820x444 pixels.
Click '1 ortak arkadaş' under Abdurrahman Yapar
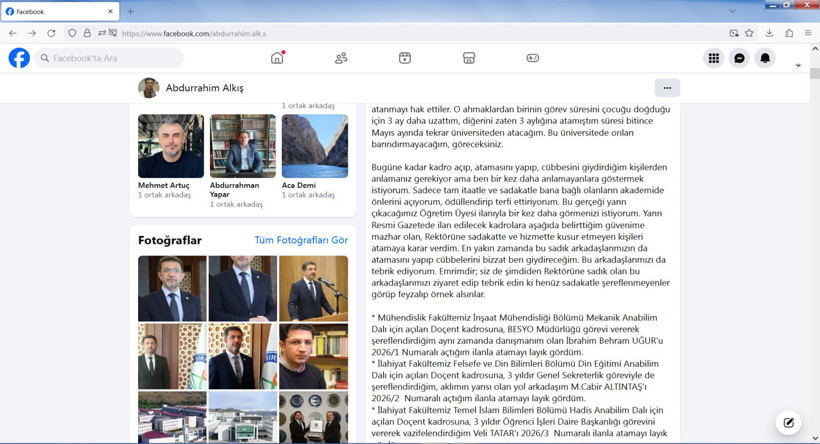(236, 204)
